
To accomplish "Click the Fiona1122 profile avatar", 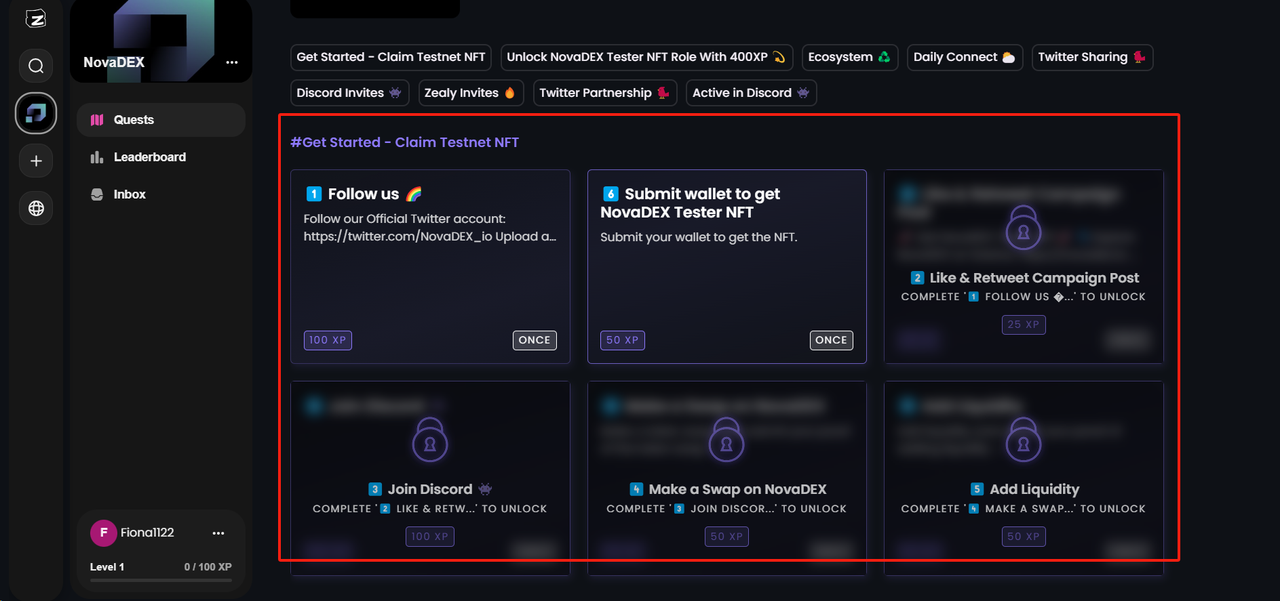I will (x=103, y=533).
